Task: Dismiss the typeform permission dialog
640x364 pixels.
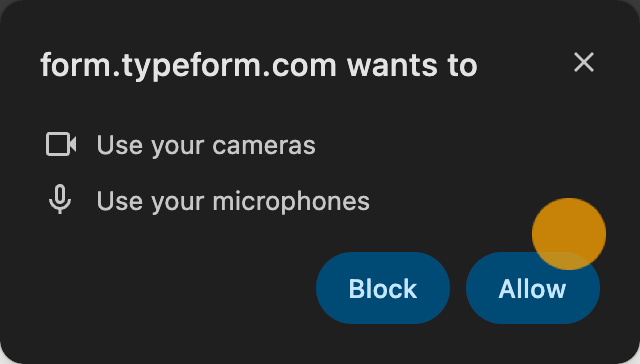Action: (584, 62)
